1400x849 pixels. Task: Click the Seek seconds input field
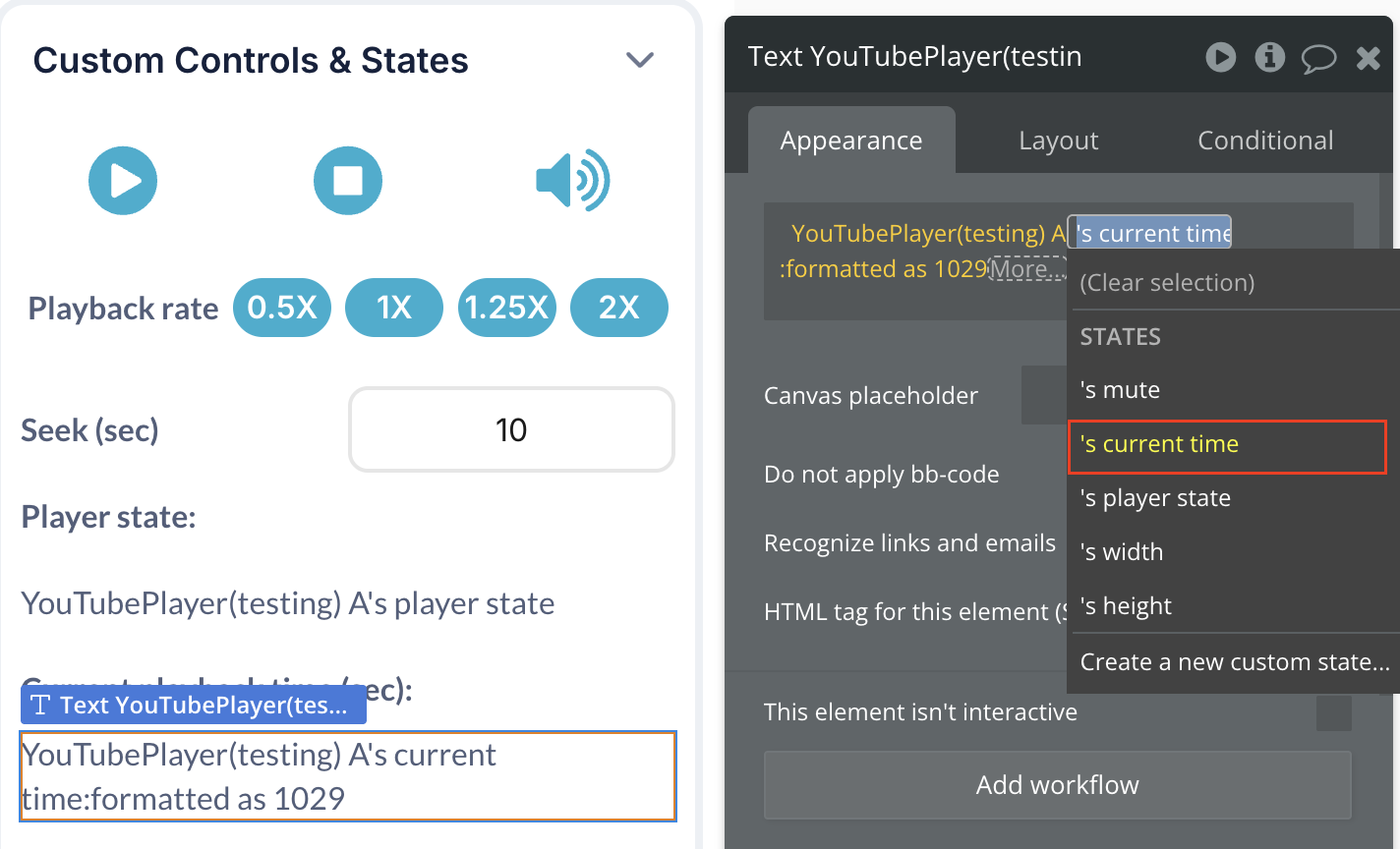(511, 430)
